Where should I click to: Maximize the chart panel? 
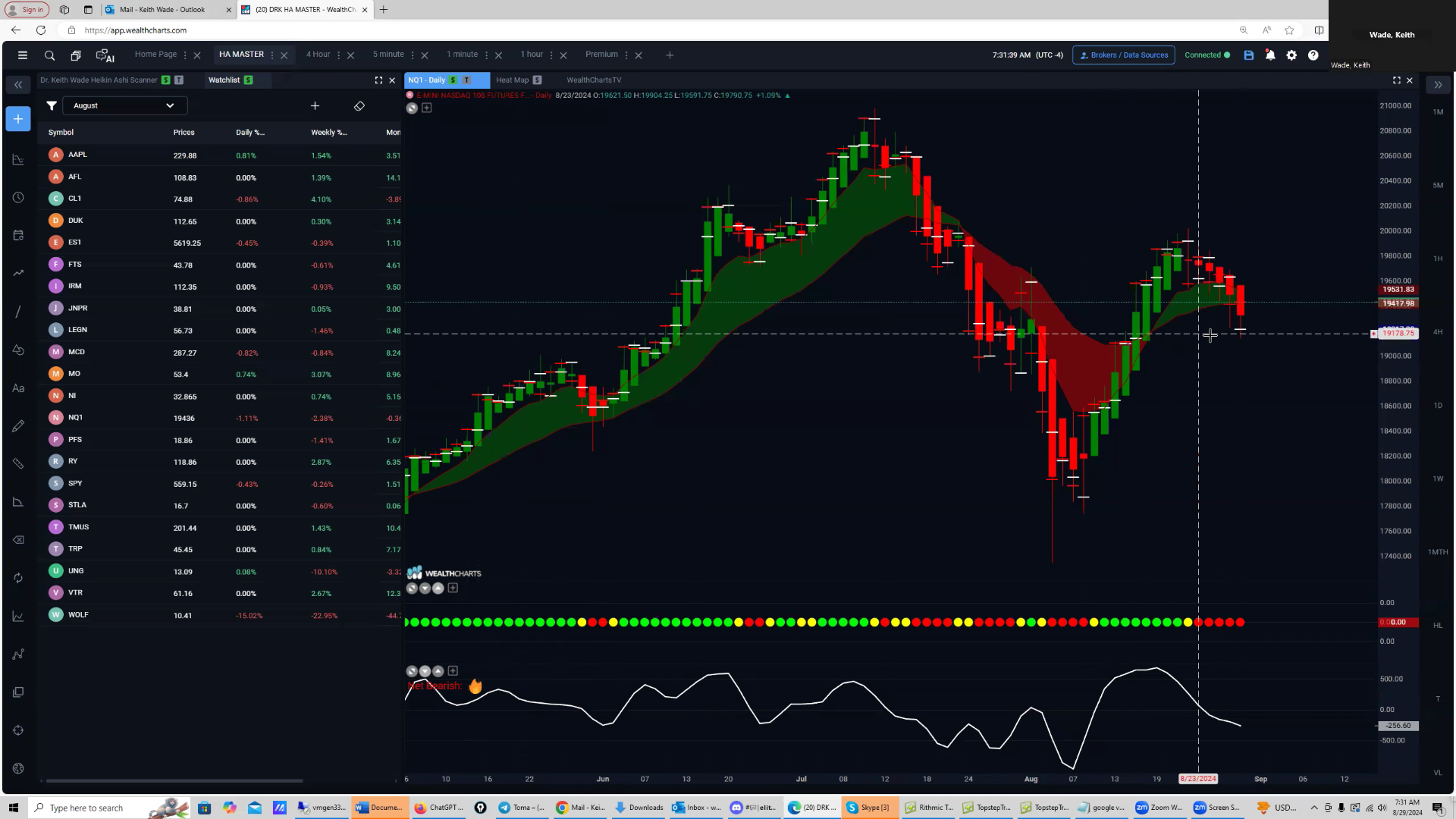[x=1396, y=80]
